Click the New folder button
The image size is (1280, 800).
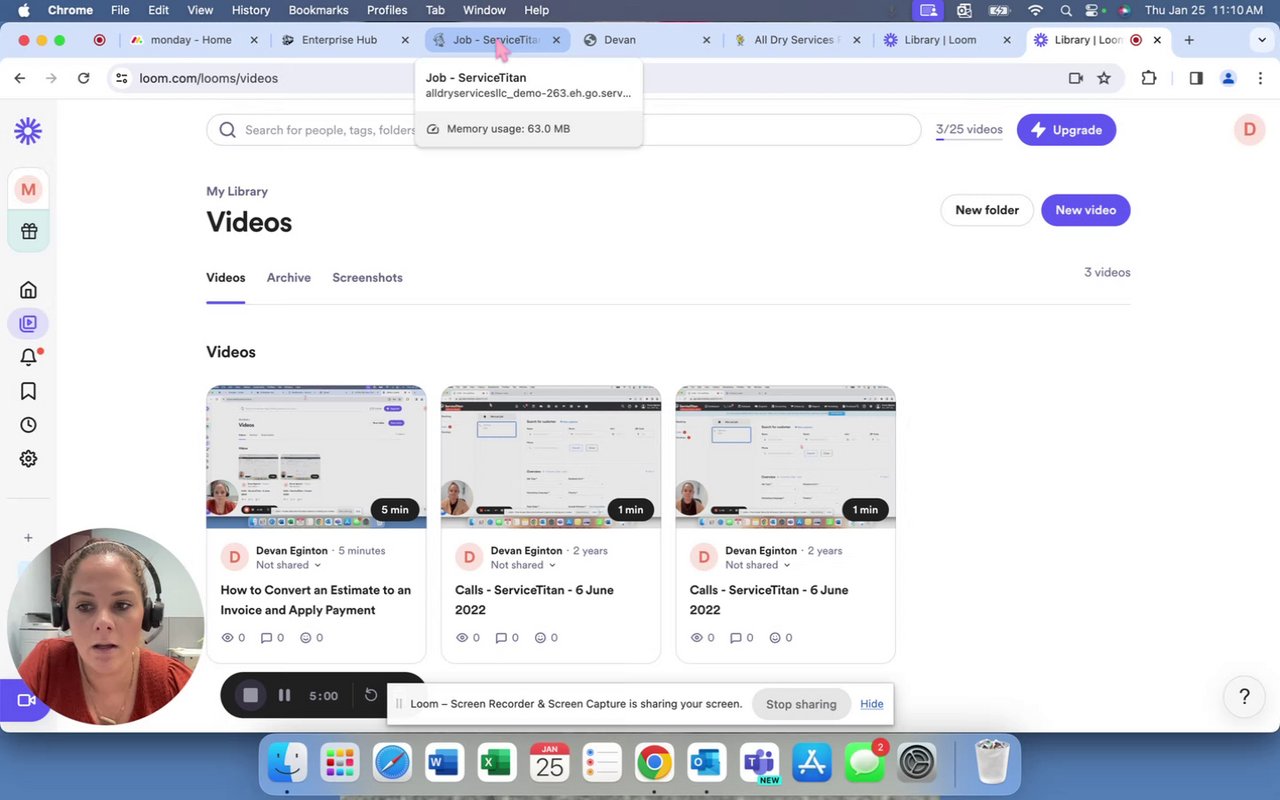pyautogui.click(x=987, y=210)
